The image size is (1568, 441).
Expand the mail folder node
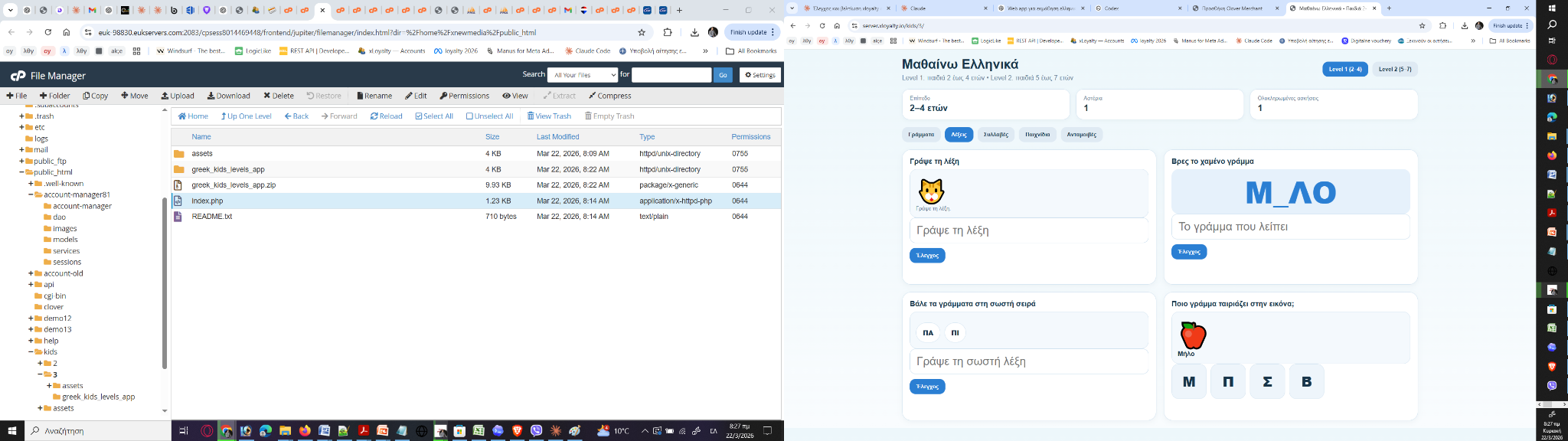[21, 150]
